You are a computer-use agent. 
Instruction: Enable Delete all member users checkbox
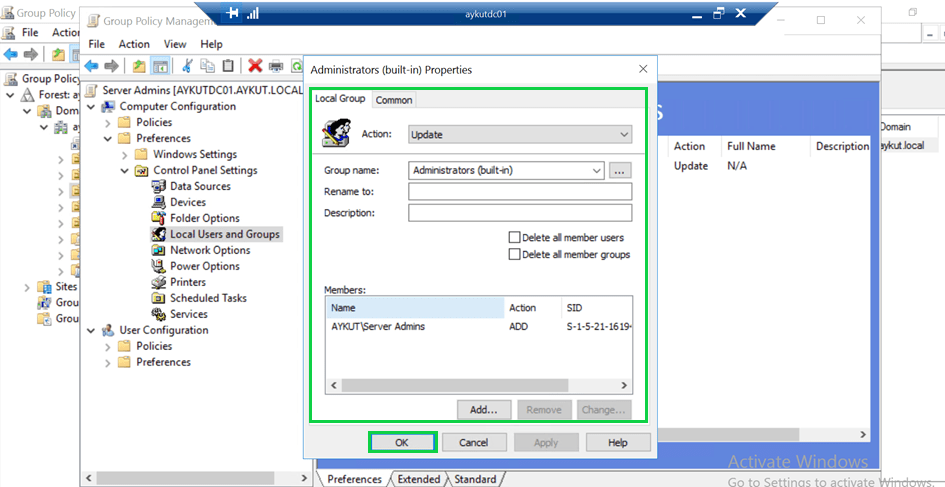pyautogui.click(x=515, y=238)
